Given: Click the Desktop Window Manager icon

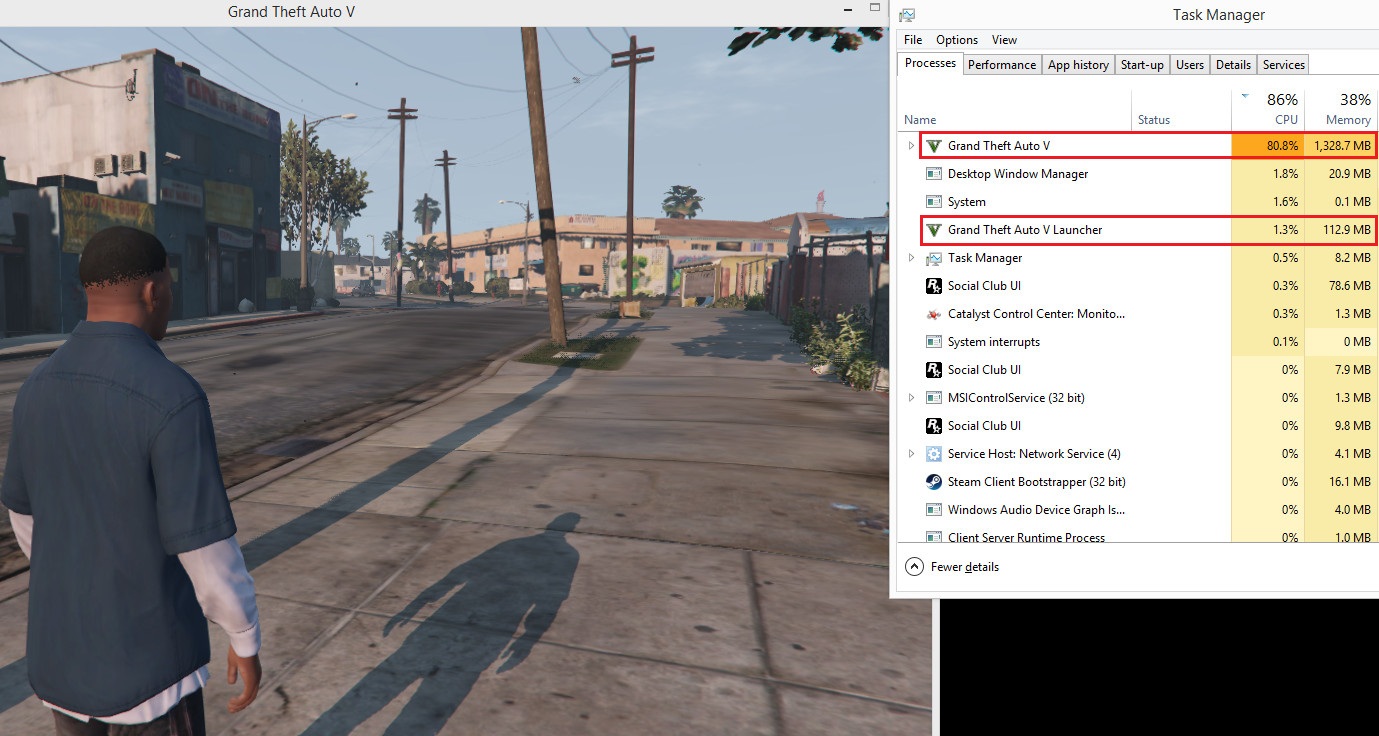Looking at the screenshot, I should (x=934, y=174).
